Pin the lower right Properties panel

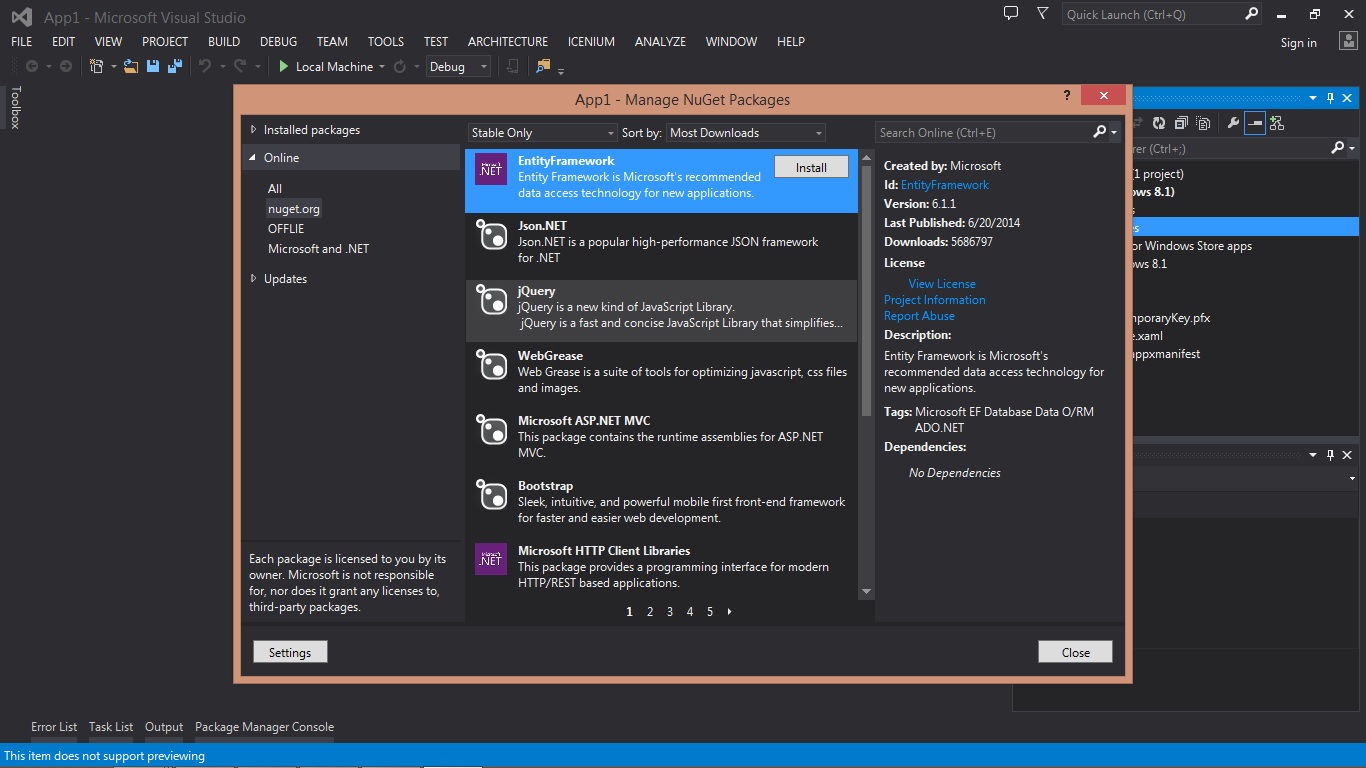pos(1331,454)
